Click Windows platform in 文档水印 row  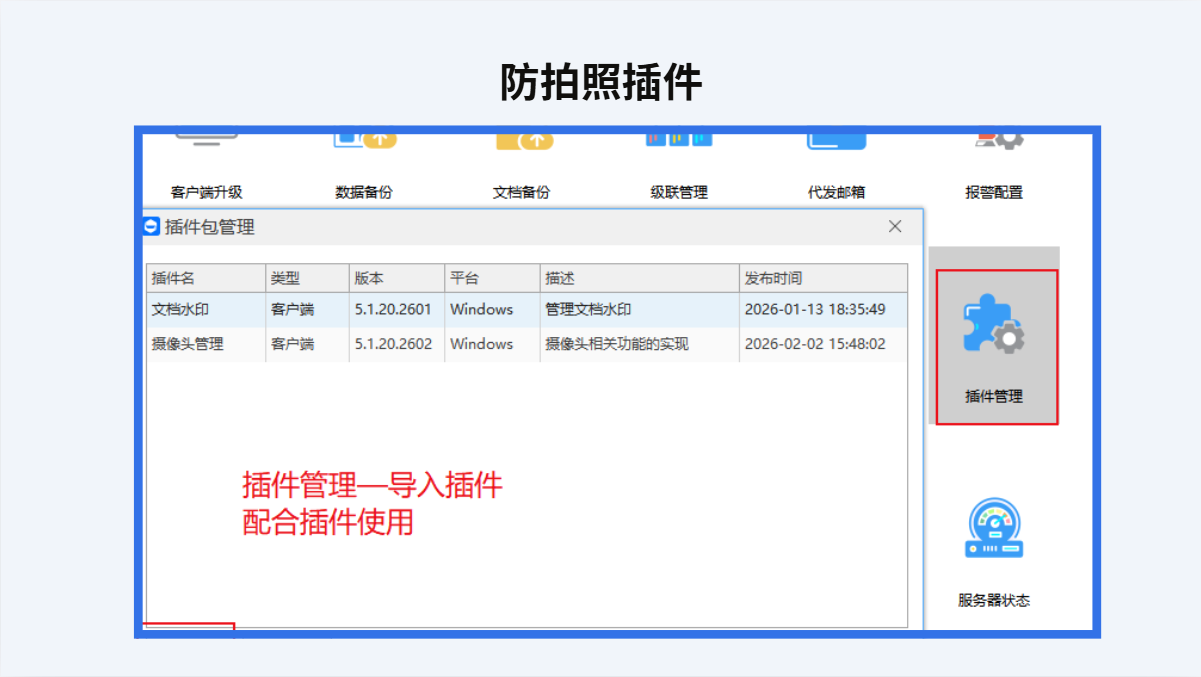click(x=481, y=310)
